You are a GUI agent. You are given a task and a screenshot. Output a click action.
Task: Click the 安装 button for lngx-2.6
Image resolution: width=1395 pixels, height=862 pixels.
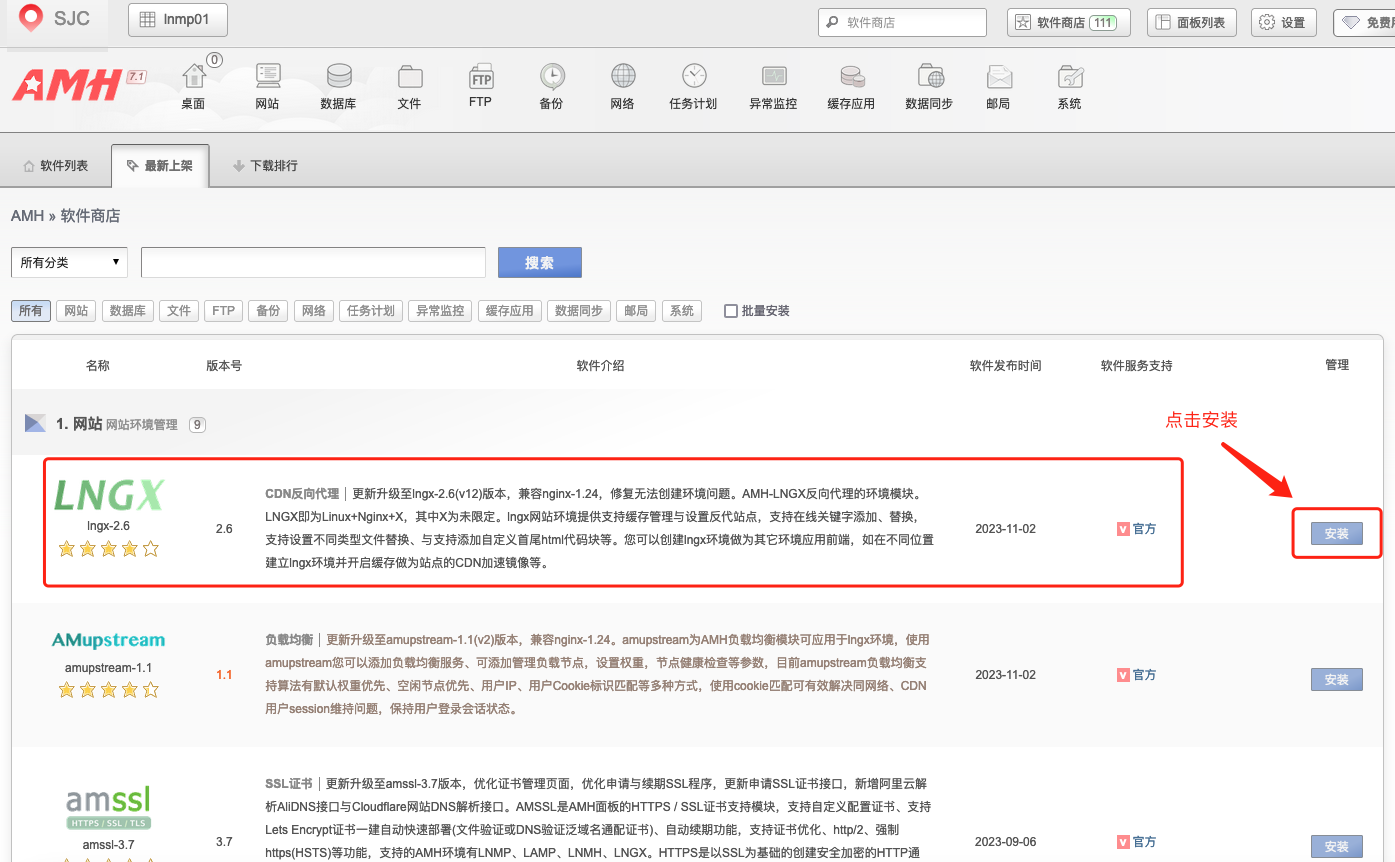[x=1336, y=533]
